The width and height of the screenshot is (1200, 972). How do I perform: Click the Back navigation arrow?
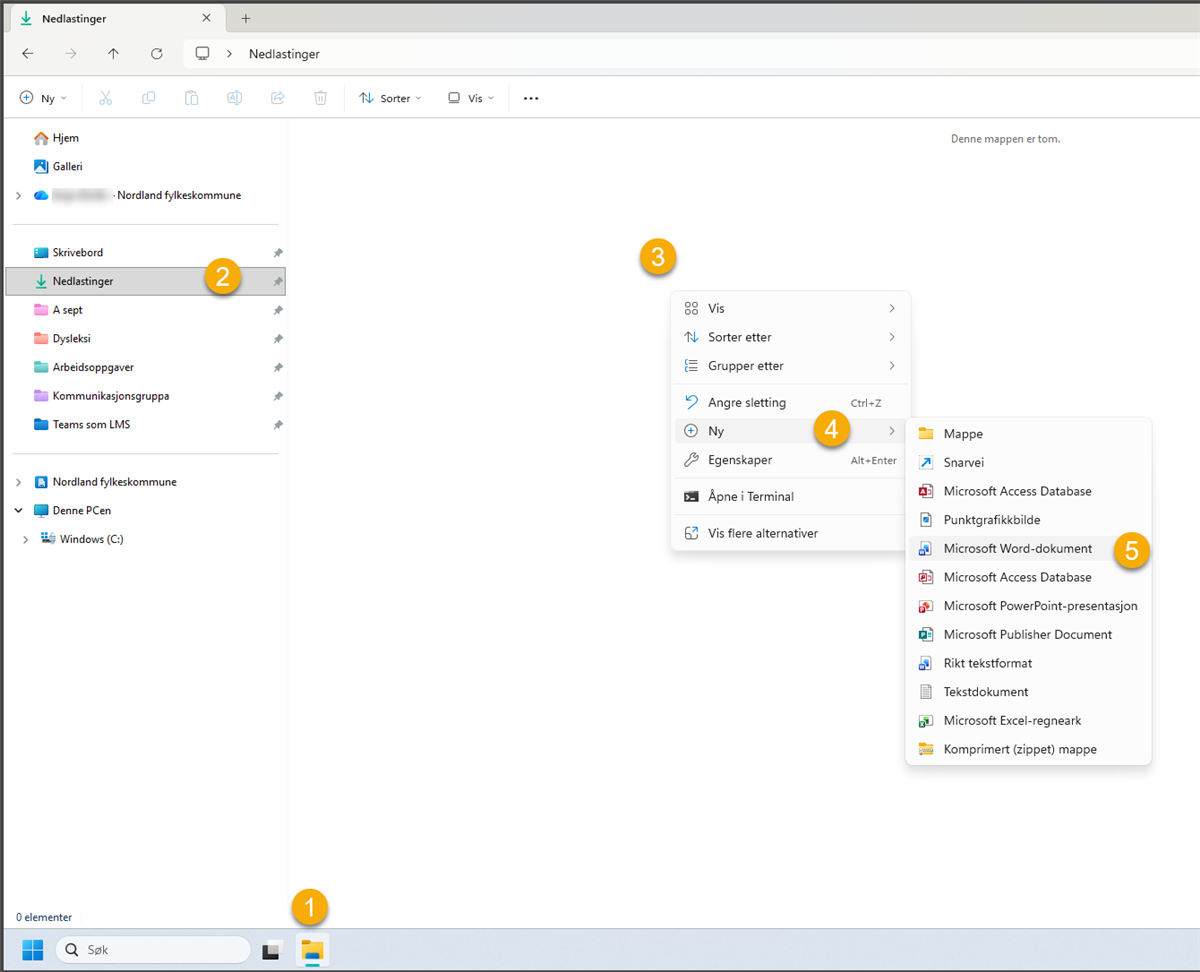coord(28,54)
